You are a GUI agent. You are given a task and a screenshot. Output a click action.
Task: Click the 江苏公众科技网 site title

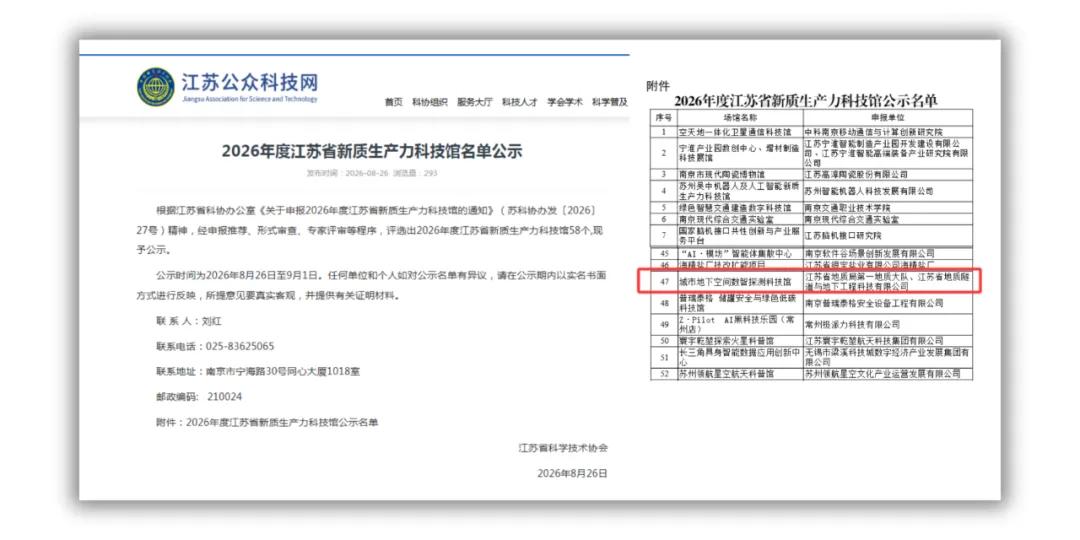point(249,83)
